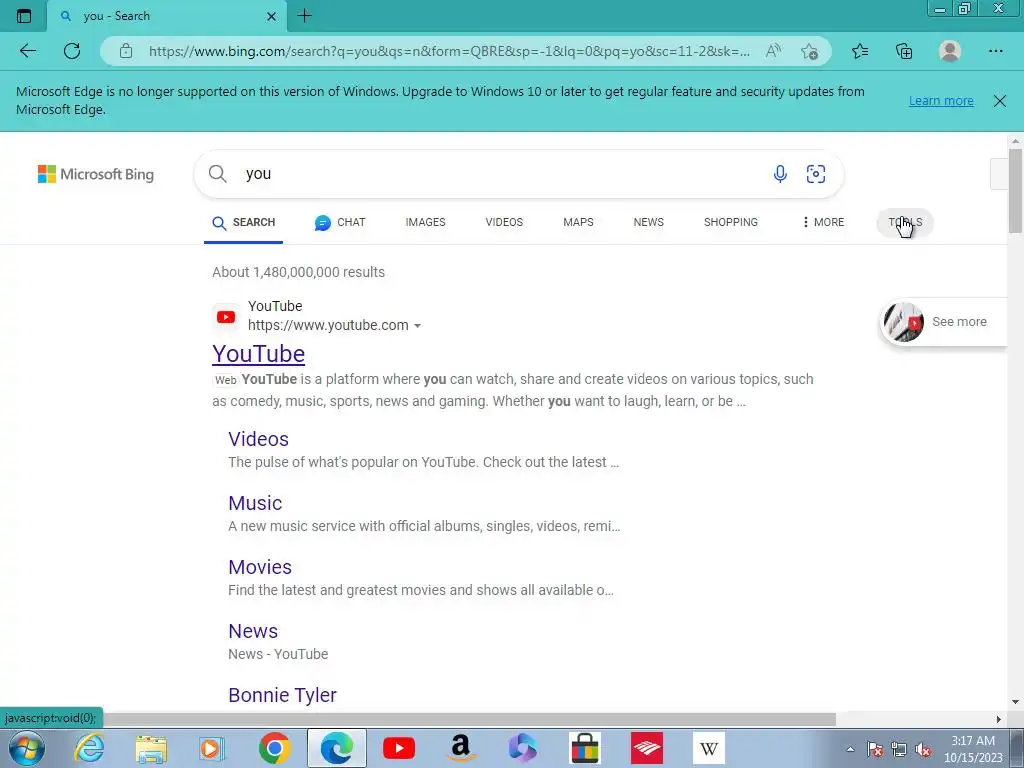Open the Amazon taskbar shortcut
Screen dimensions: 1024x768
tap(460, 748)
